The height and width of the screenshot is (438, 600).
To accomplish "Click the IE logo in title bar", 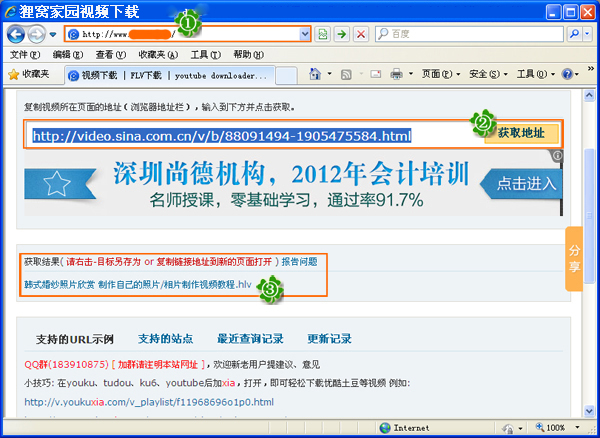I will (11, 12).
